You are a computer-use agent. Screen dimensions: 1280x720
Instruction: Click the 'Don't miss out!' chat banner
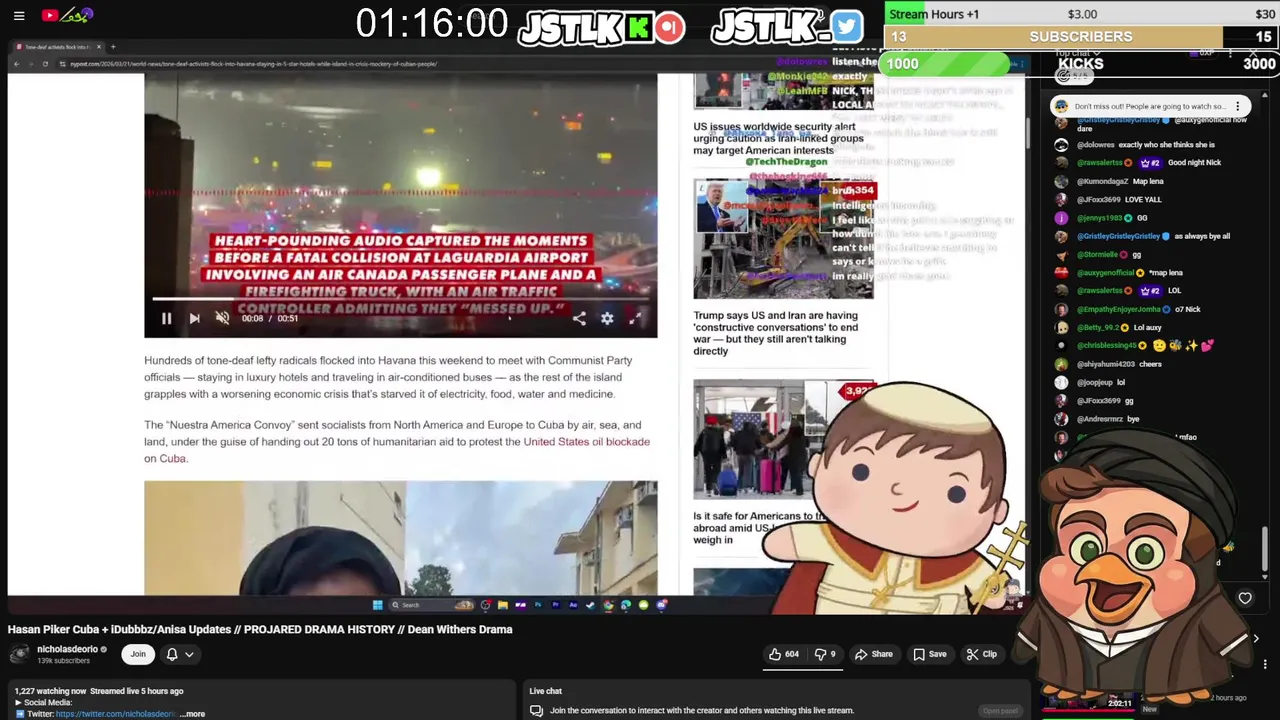pyautogui.click(x=1148, y=106)
